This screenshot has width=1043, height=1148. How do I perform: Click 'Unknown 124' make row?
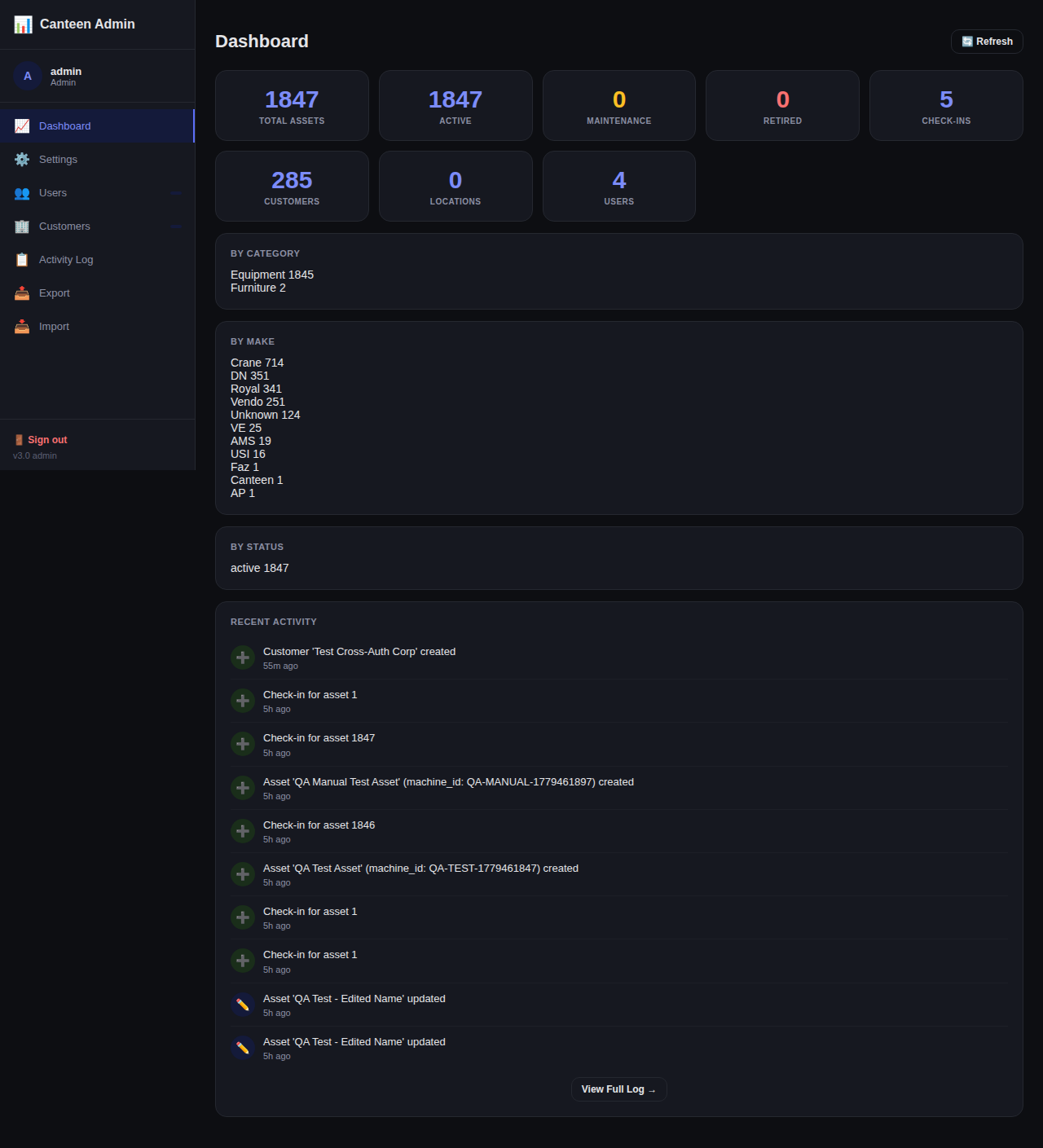(x=266, y=415)
